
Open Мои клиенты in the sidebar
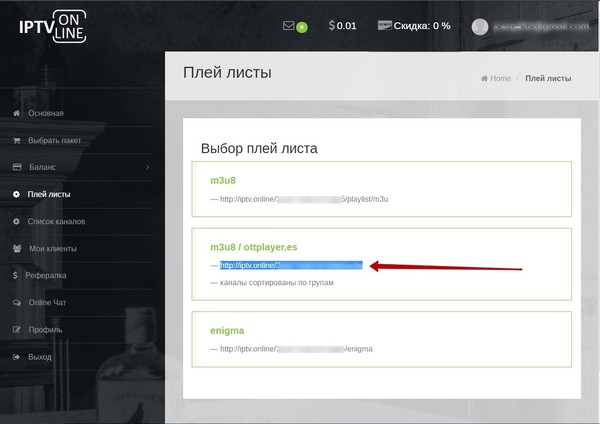tap(53, 249)
